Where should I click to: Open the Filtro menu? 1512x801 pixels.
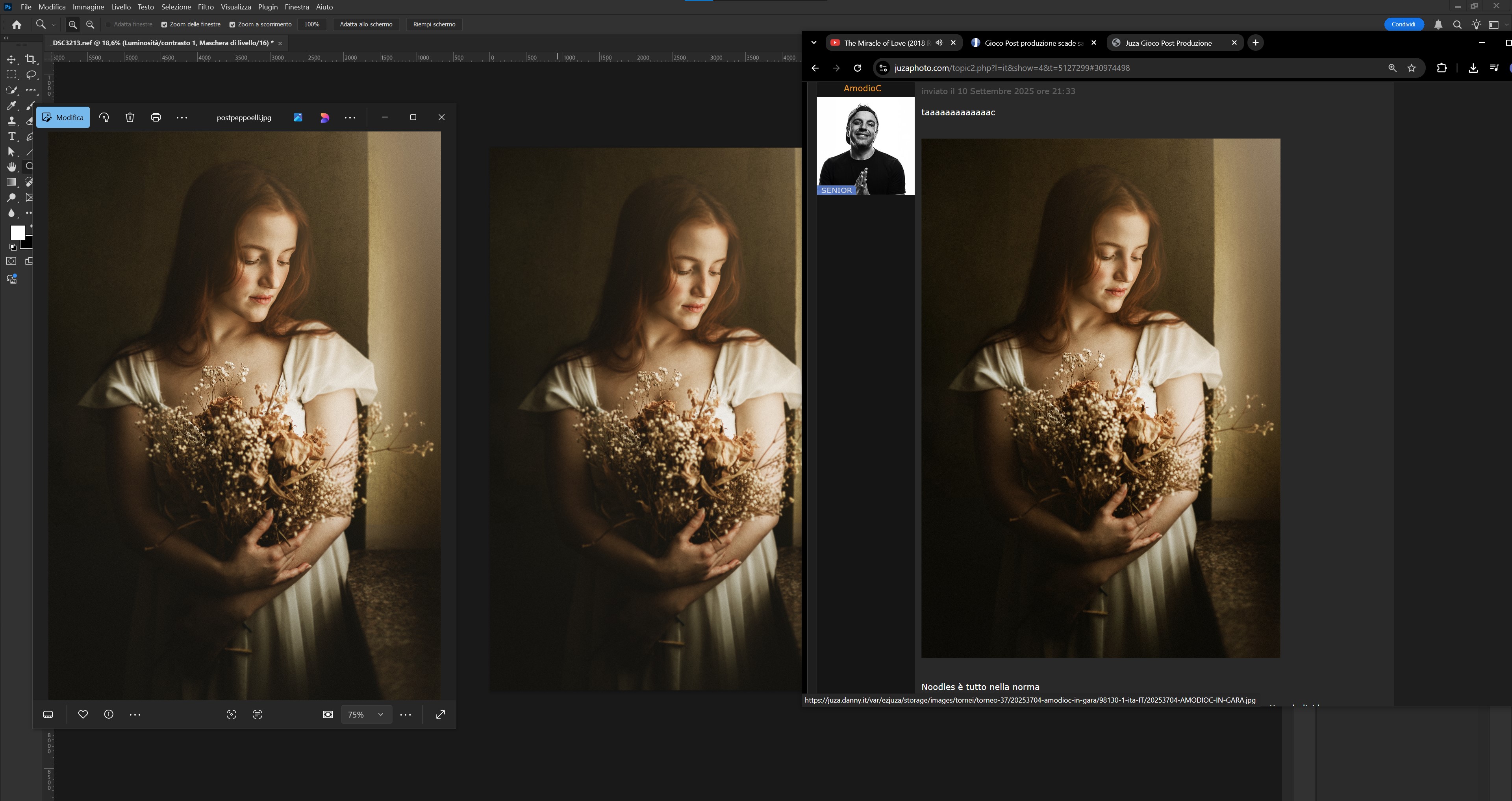click(x=206, y=7)
